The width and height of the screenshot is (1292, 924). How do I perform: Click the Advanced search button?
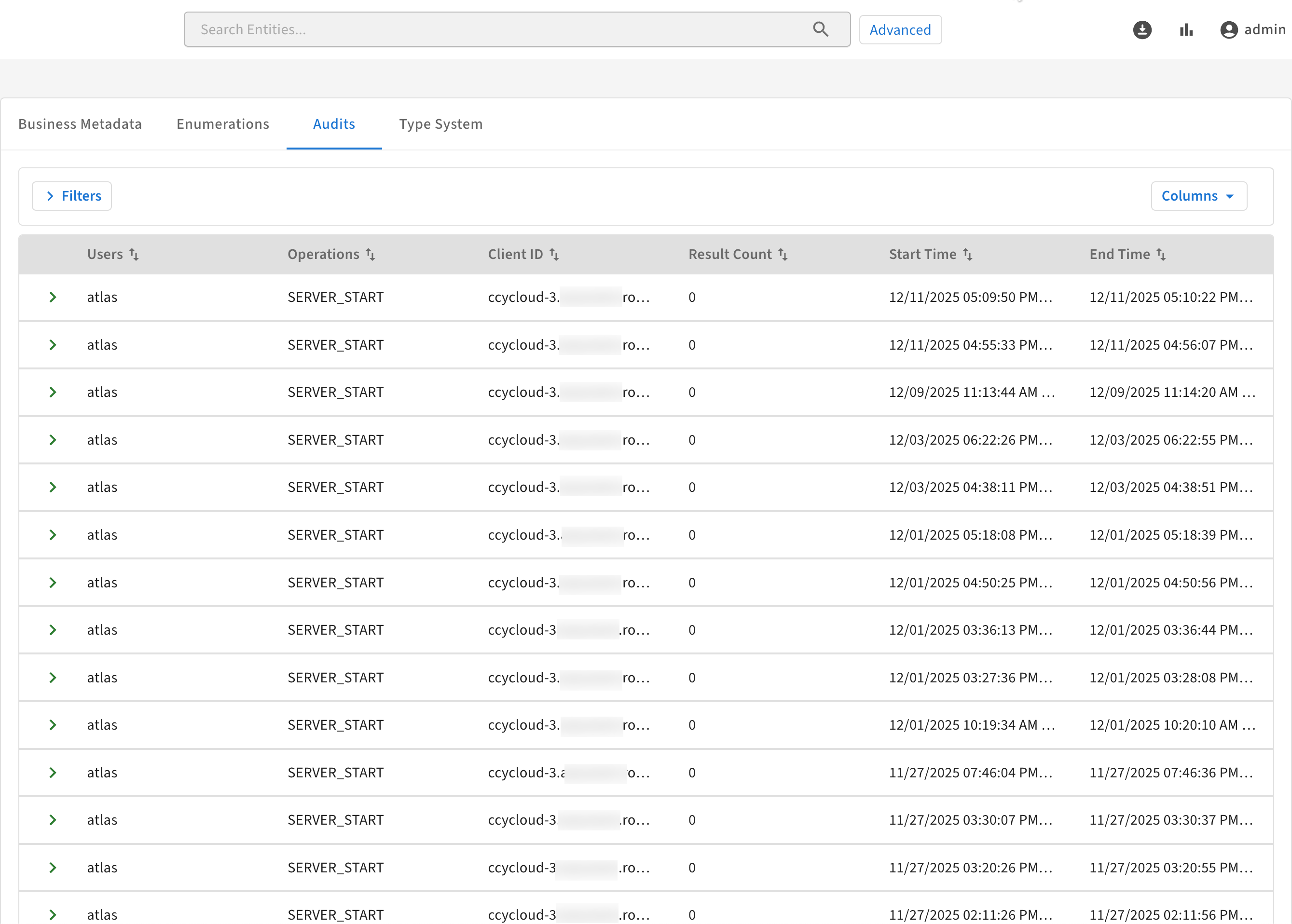[900, 29]
